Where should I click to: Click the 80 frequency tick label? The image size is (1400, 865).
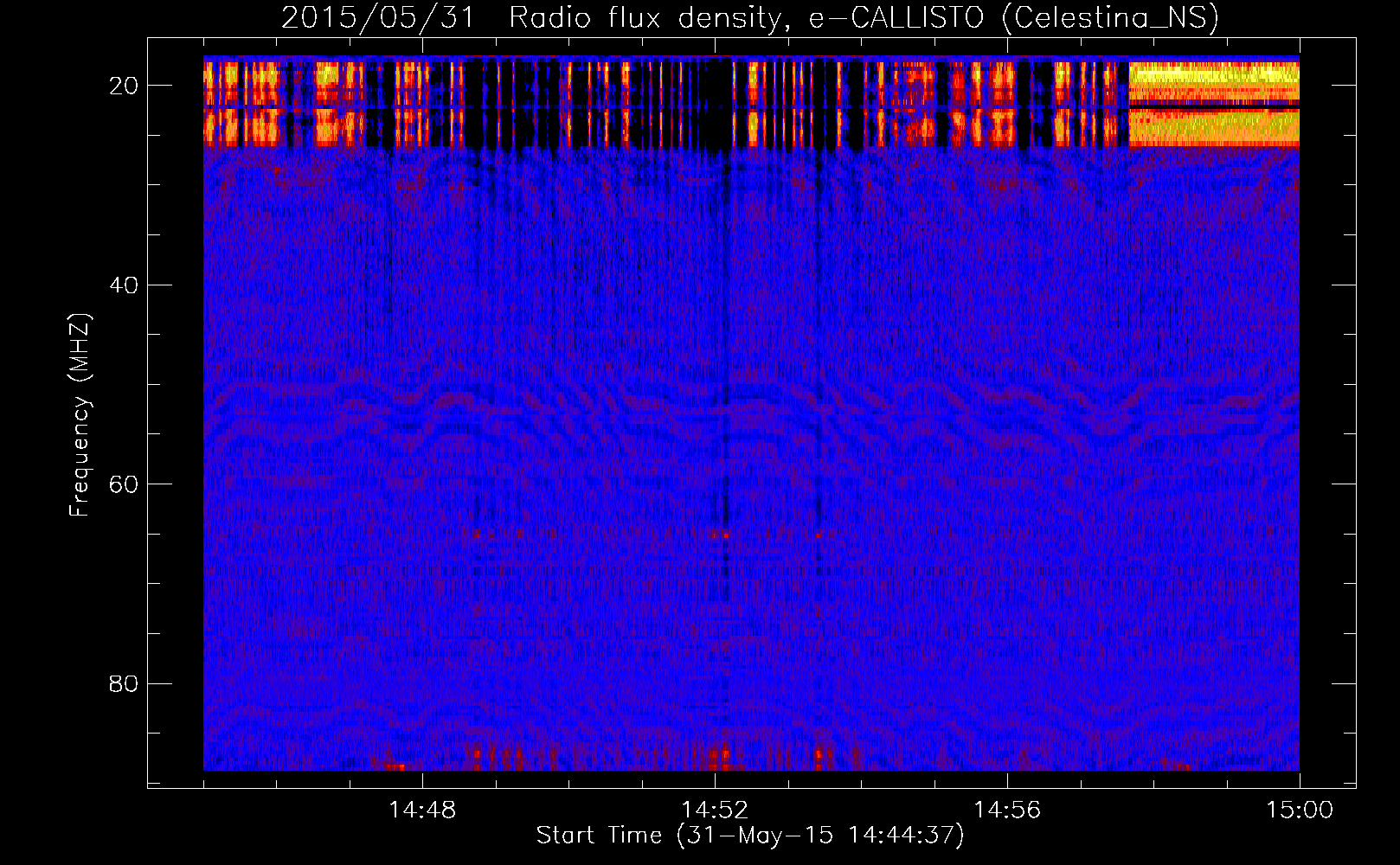125,683
